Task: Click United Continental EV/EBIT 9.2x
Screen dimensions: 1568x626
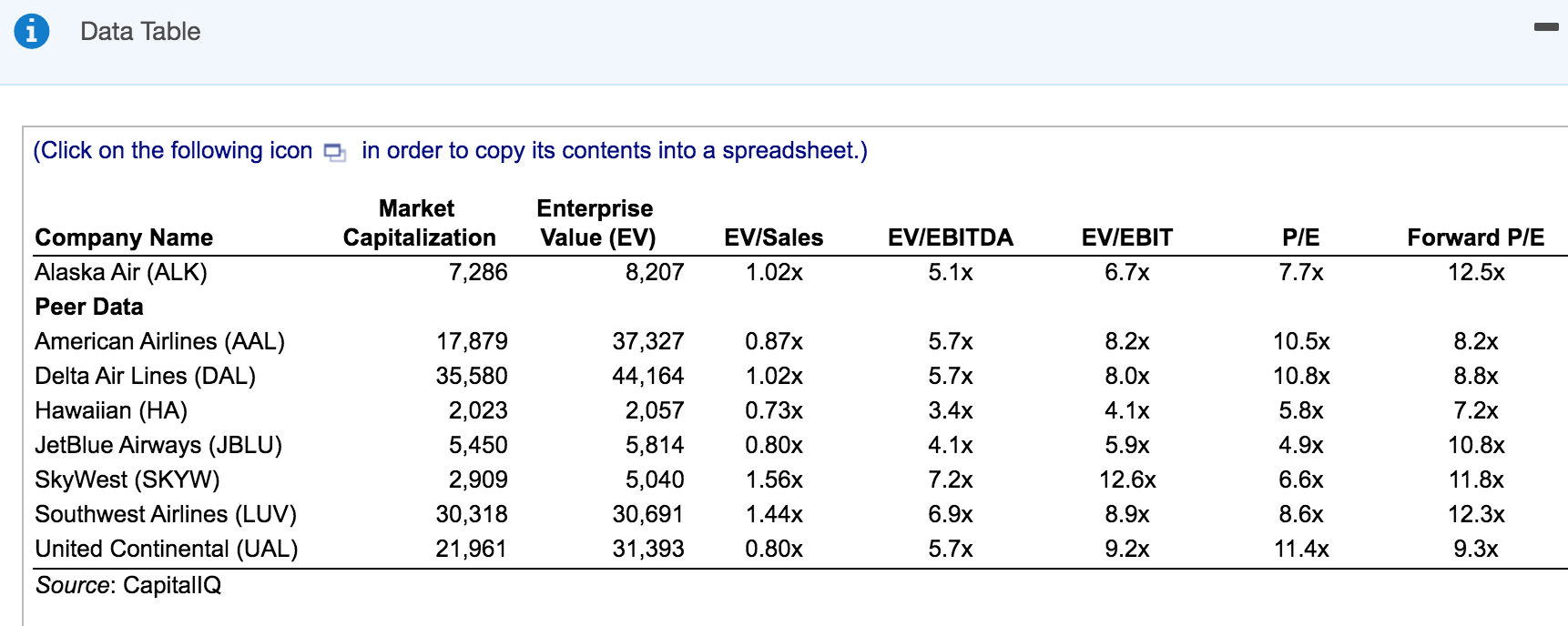Action: click(1127, 549)
